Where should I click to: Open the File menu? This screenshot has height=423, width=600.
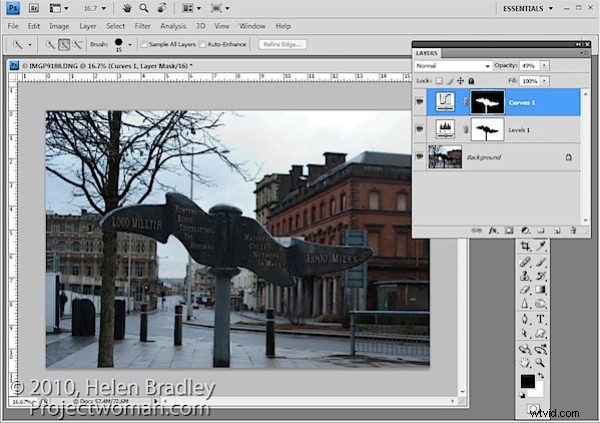(x=13, y=26)
